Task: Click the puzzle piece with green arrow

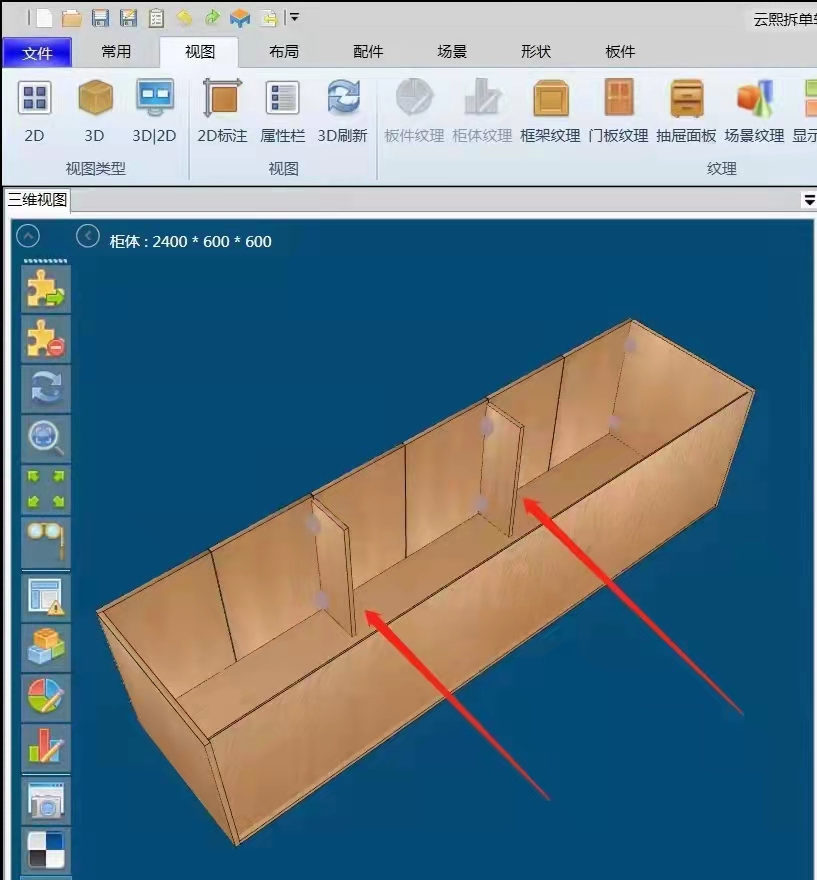Action: tap(46, 289)
